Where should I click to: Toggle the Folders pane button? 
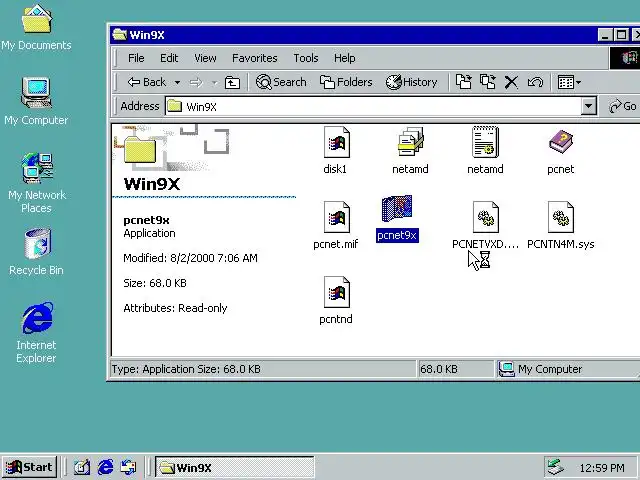346,82
